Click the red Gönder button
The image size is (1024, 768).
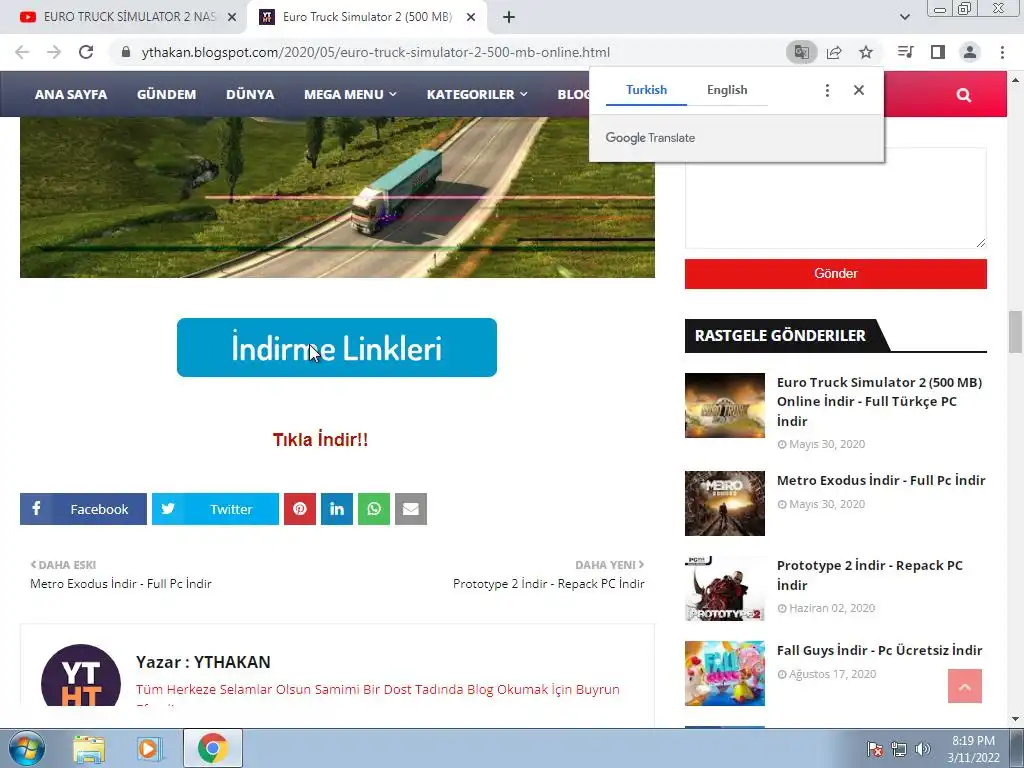tap(836, 274)
